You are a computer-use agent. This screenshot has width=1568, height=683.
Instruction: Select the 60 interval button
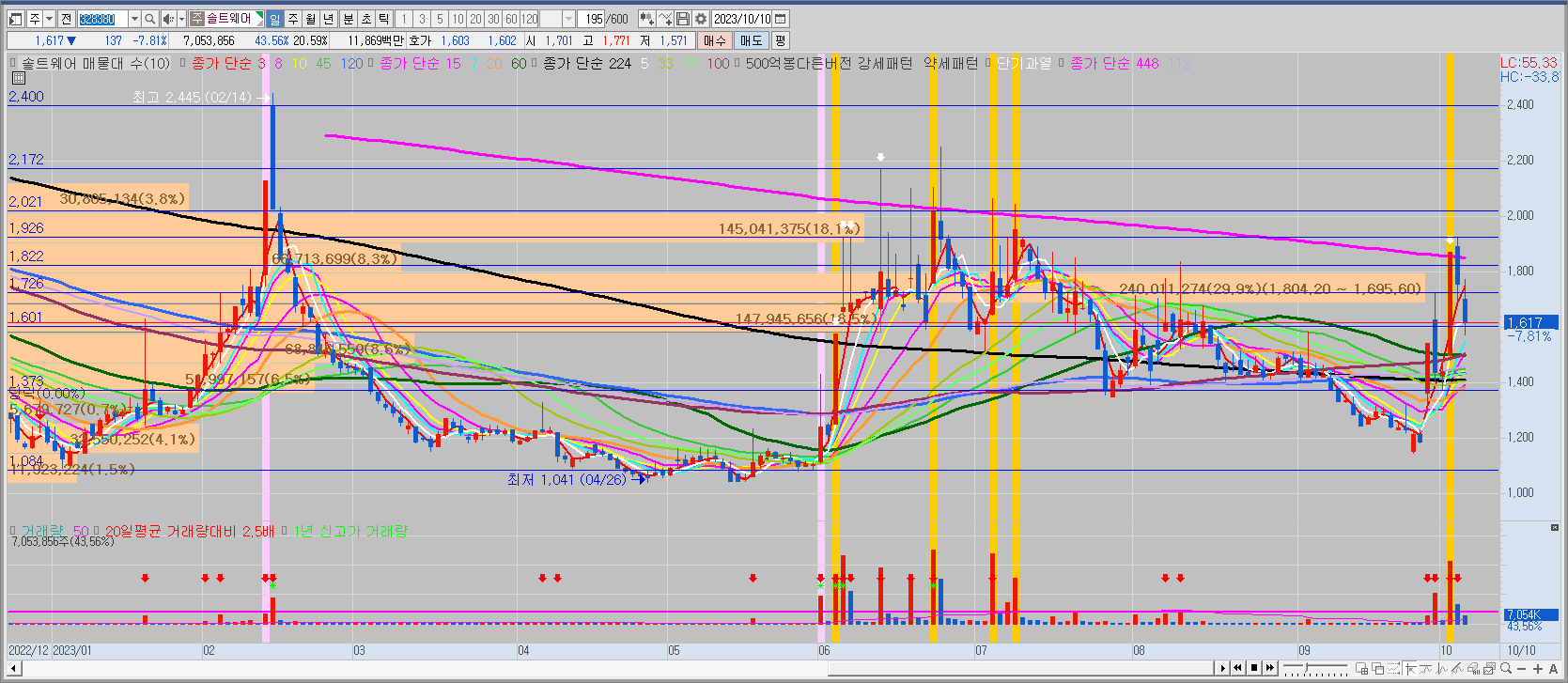(511, 19)
